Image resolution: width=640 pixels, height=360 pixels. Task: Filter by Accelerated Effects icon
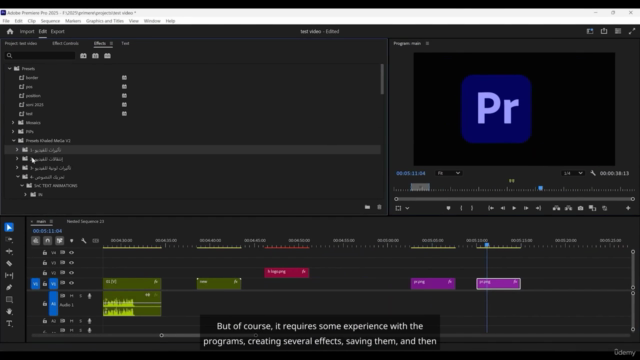click(x=83, y=56)
